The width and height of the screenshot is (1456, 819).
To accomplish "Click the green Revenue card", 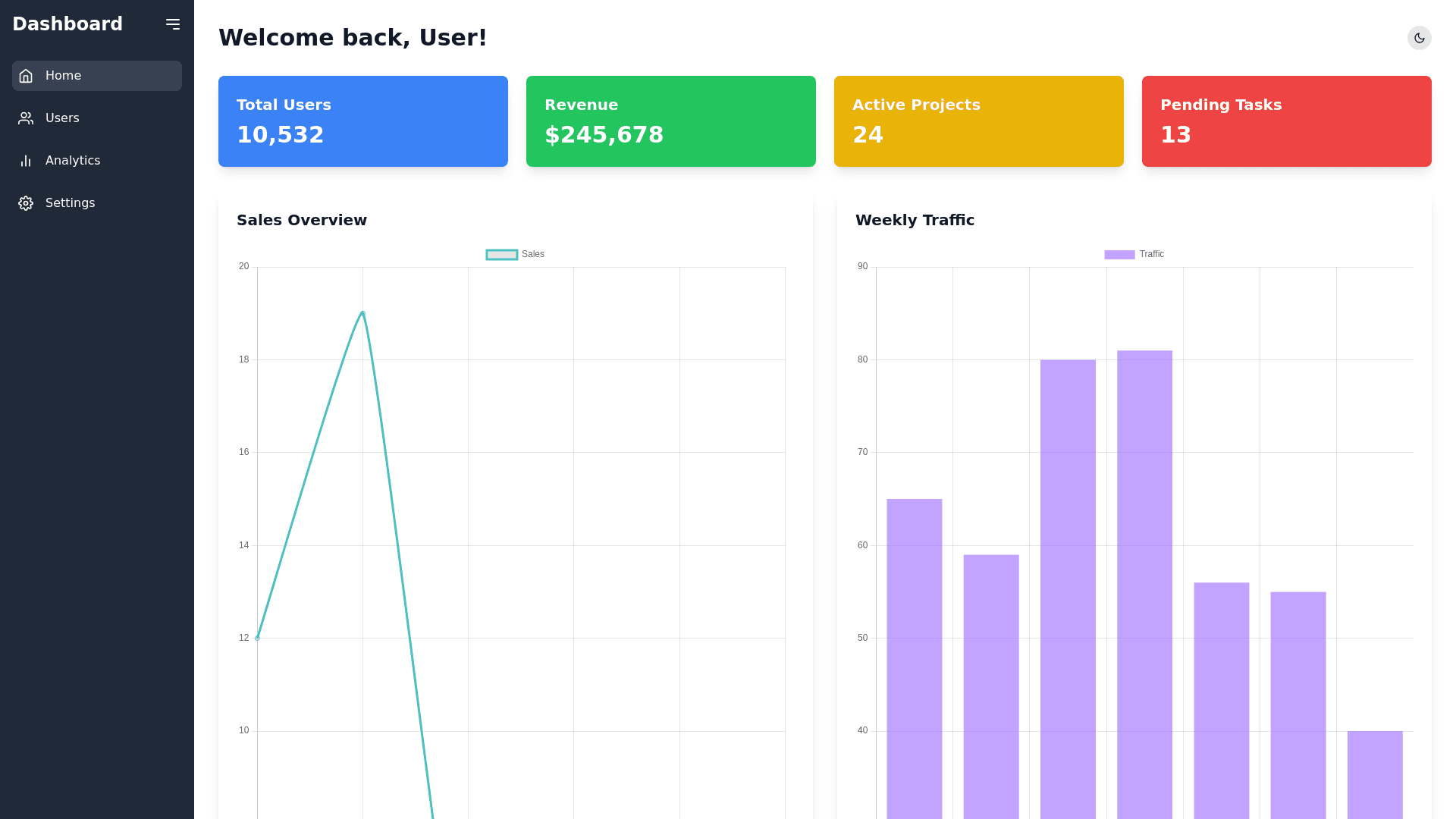I will click(x=670, y=121).
